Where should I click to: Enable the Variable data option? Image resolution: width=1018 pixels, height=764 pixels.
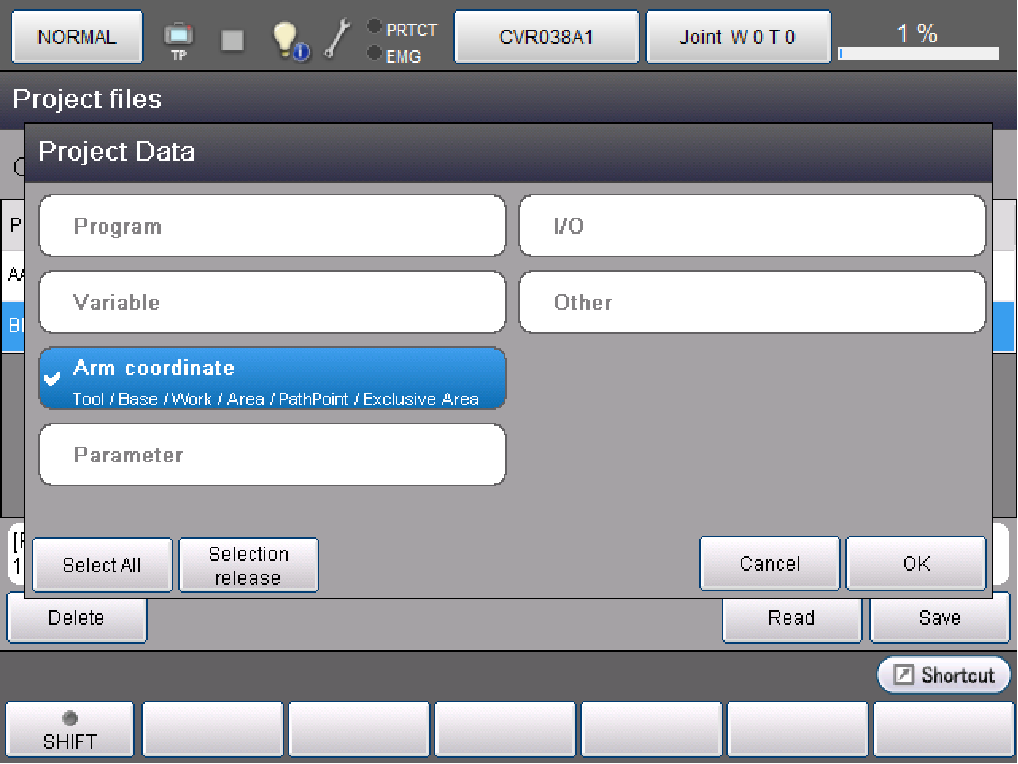coord(272,302)
